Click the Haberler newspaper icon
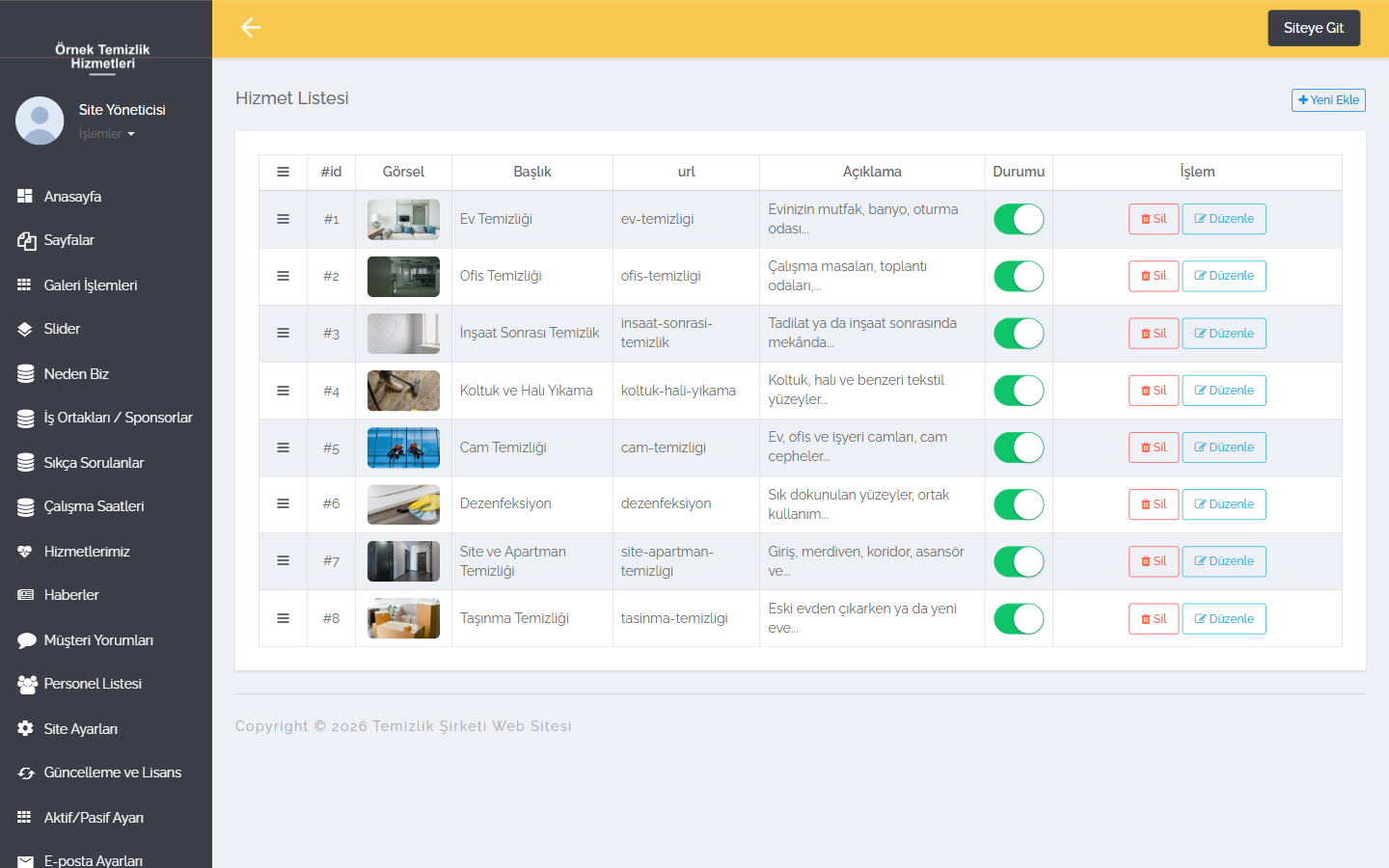 pyautogui.click(x=25, y=595)
